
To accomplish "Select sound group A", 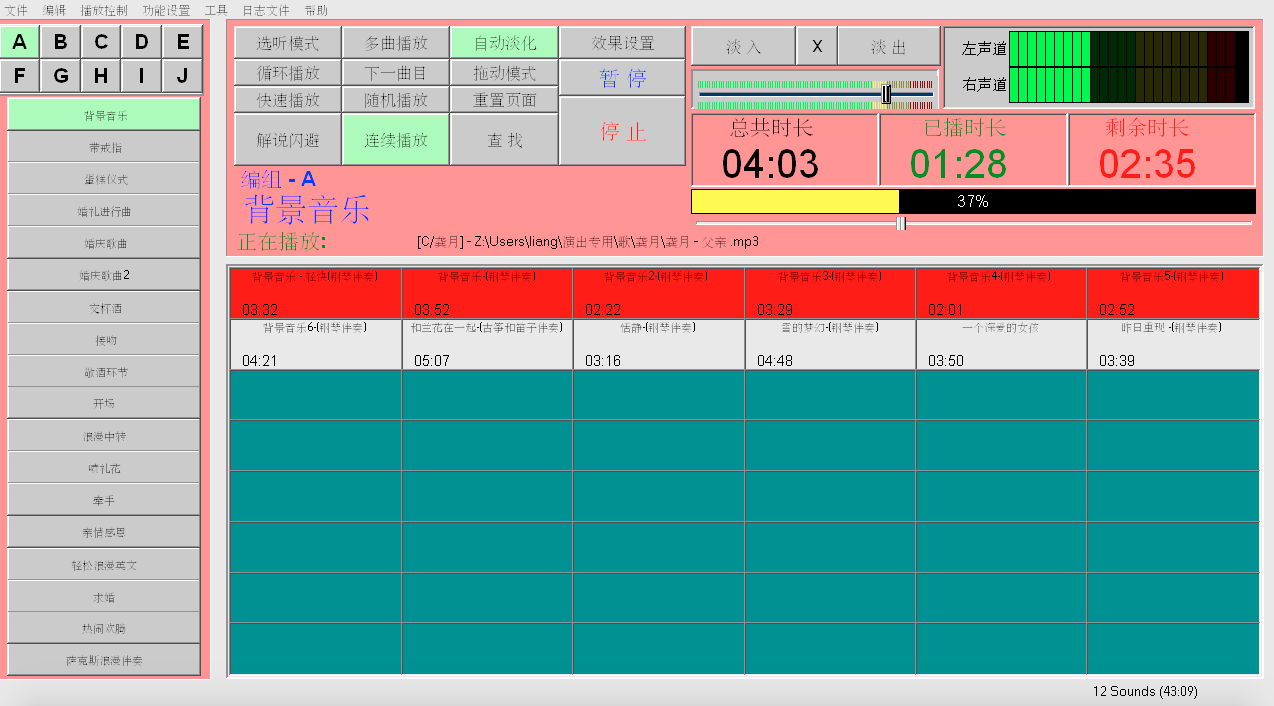I will tap(20, 42).
